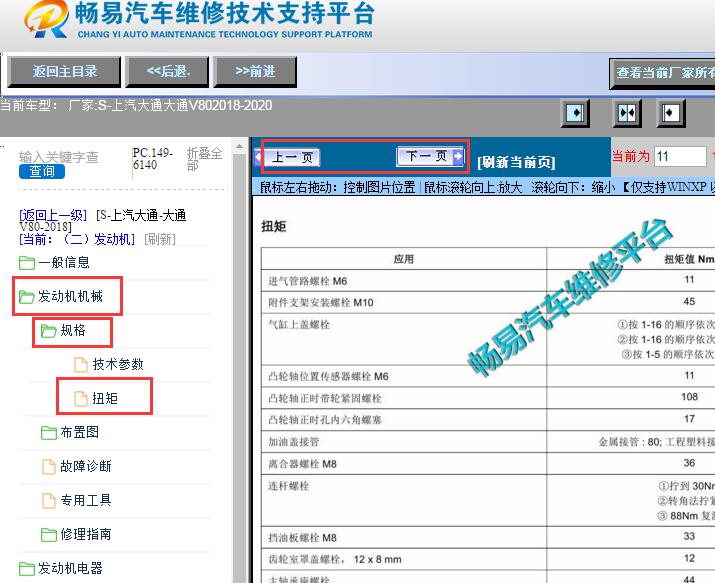This screenshot has width=715, height=583.
Task: Click the 加油盖接管 table cell
Action: point(404,441)
